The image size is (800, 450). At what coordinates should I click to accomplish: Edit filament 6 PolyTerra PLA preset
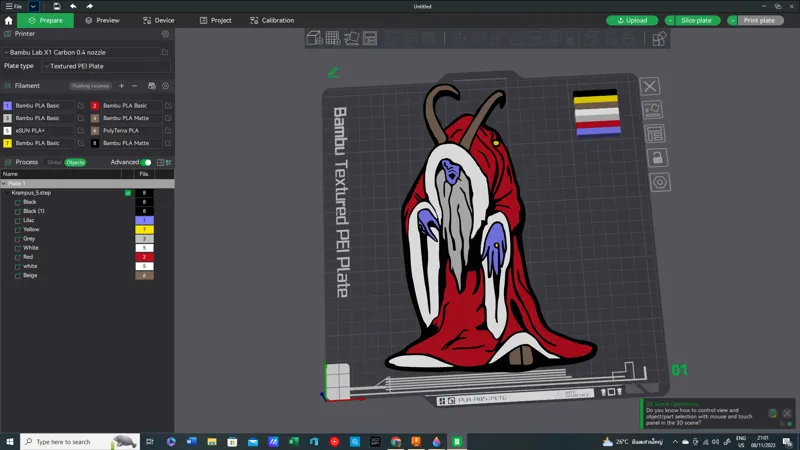pyautogui.click(x=168, y=131)
